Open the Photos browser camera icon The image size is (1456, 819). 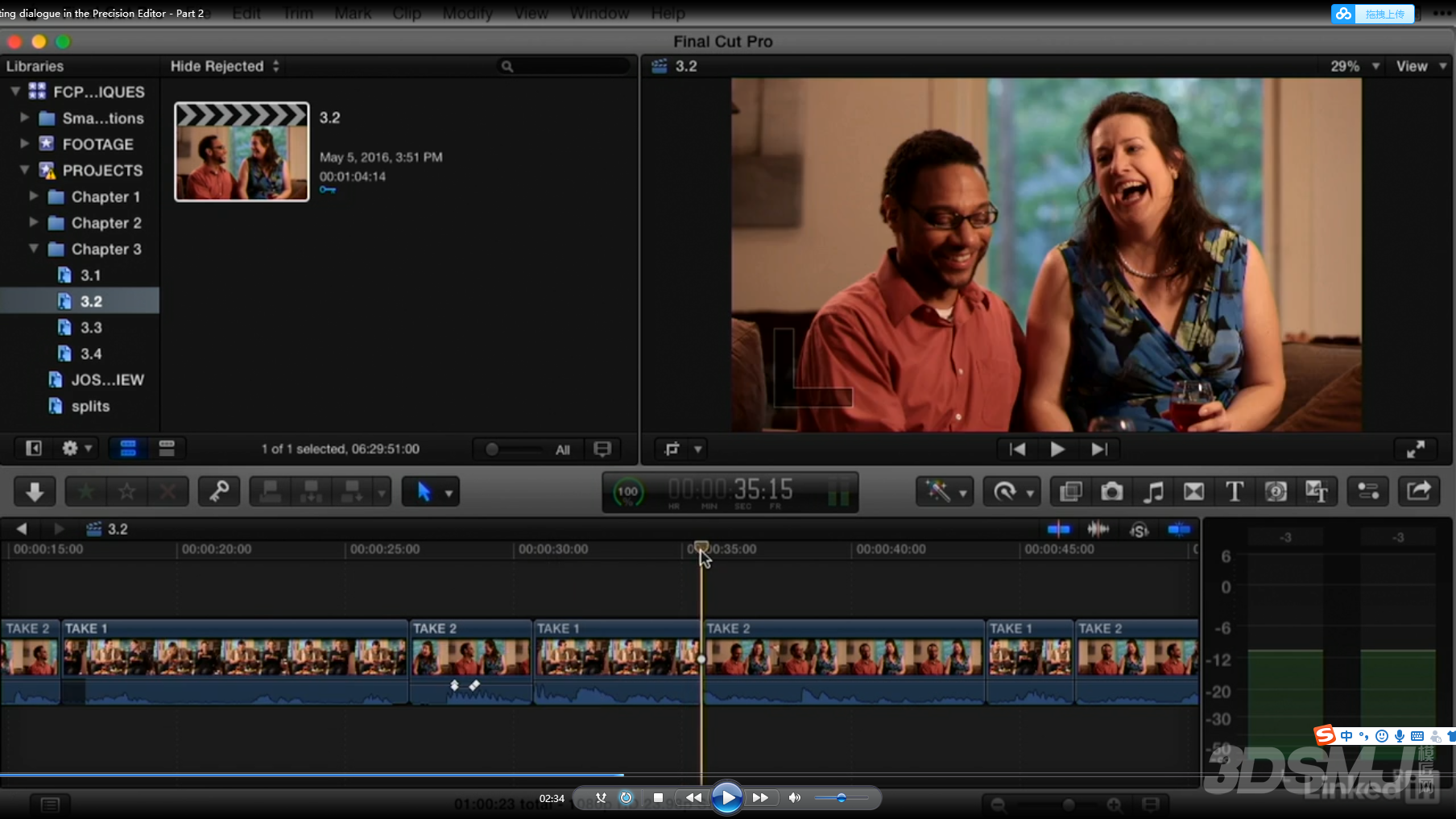[x=1112, y=491]
